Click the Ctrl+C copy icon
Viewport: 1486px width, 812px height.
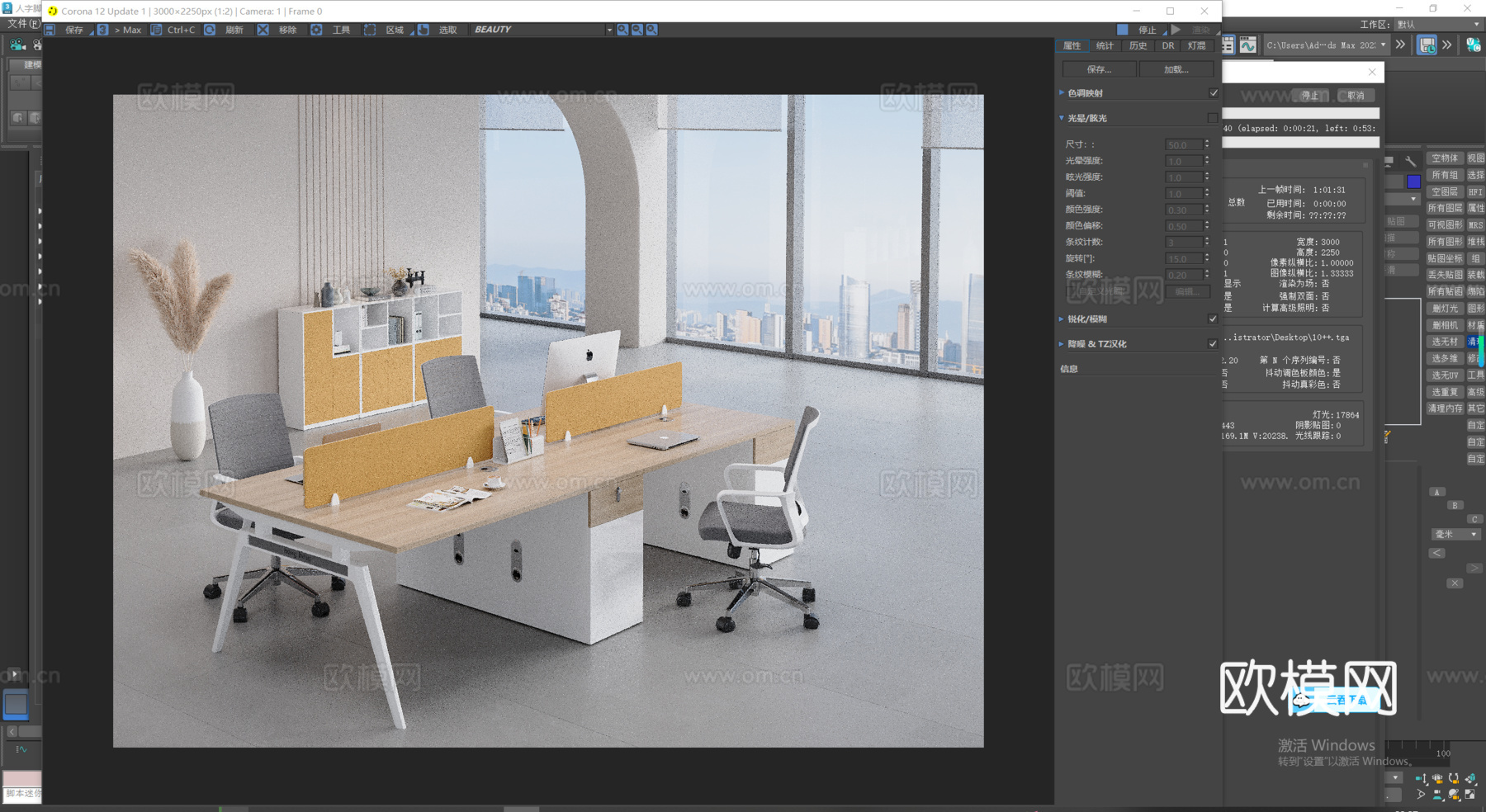coord(156,30)
